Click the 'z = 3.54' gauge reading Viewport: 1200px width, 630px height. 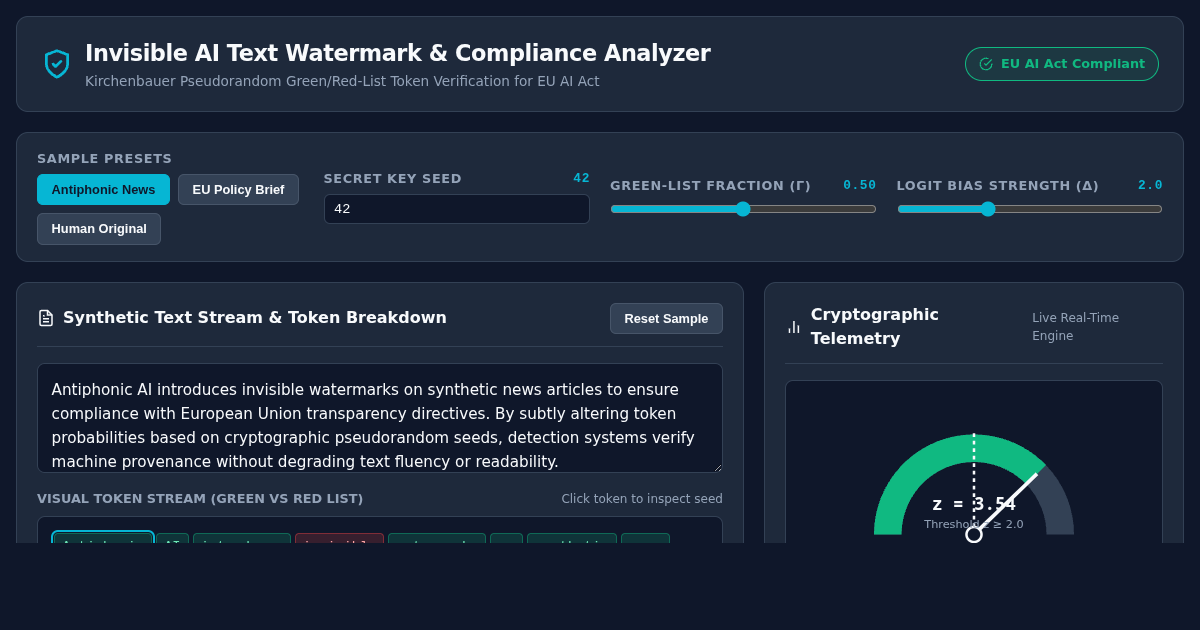click(974, 504)
